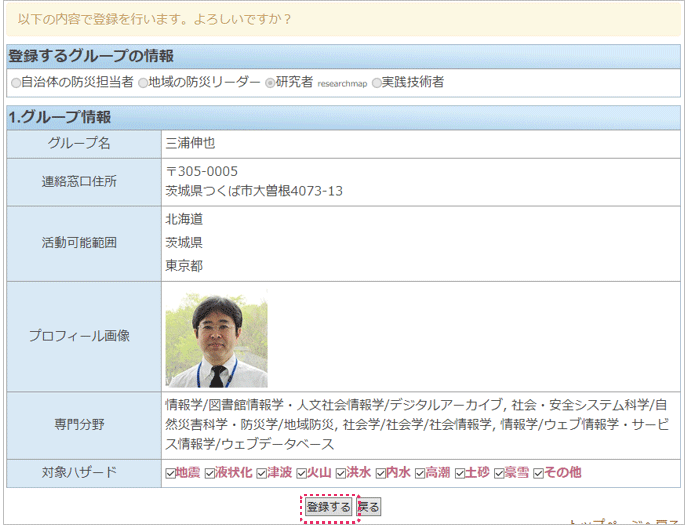Click the profile photo thumbnail
The height and width of the screenshot is (527, 688).
pos(216,338)
